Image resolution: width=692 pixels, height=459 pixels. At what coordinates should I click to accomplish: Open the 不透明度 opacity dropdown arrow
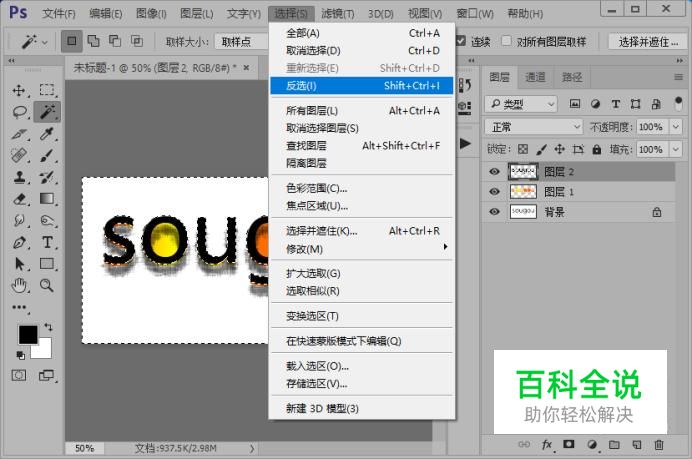point(676,127)
